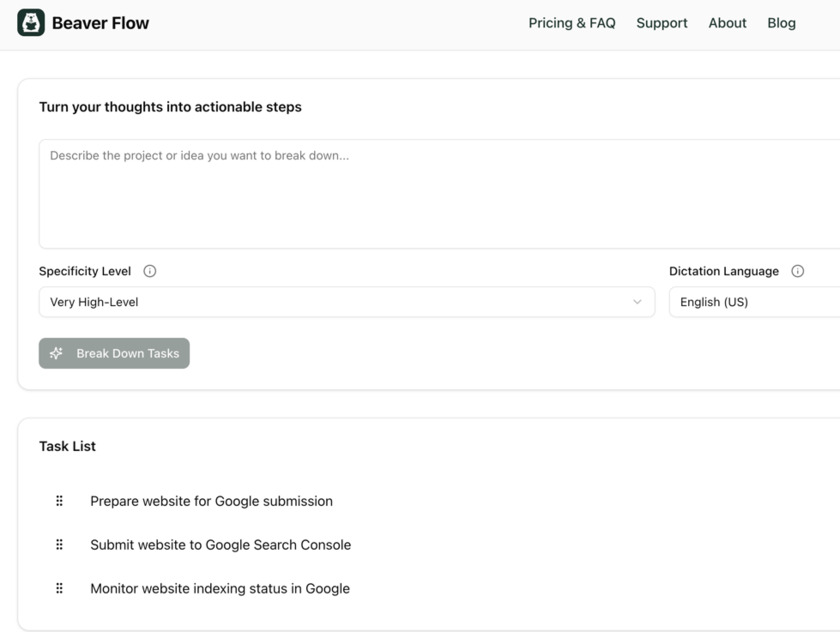Open the About page

(727, 23)
